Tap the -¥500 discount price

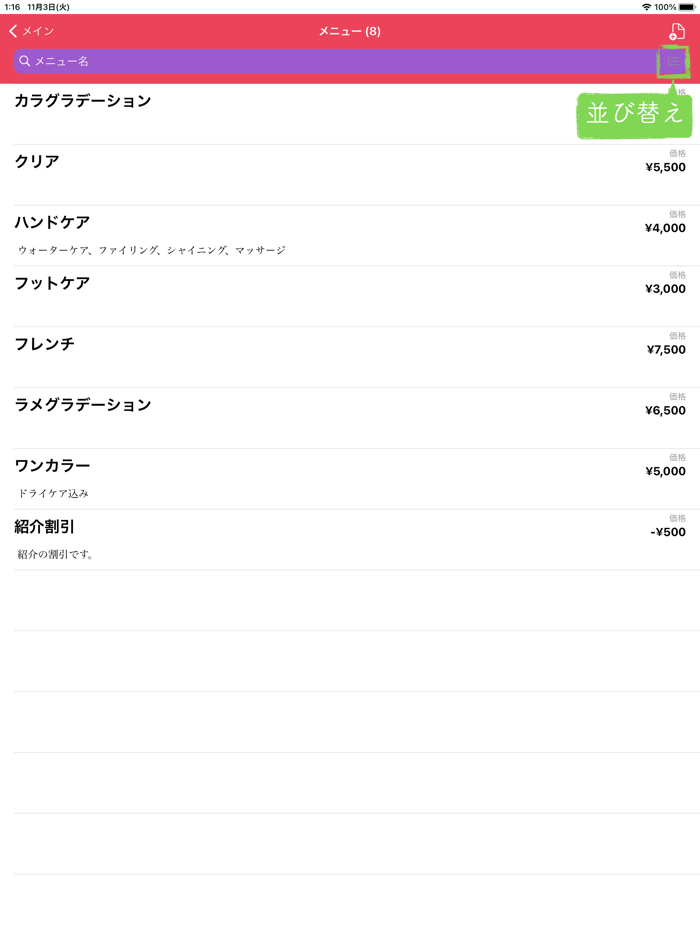[x=668, y=532]
